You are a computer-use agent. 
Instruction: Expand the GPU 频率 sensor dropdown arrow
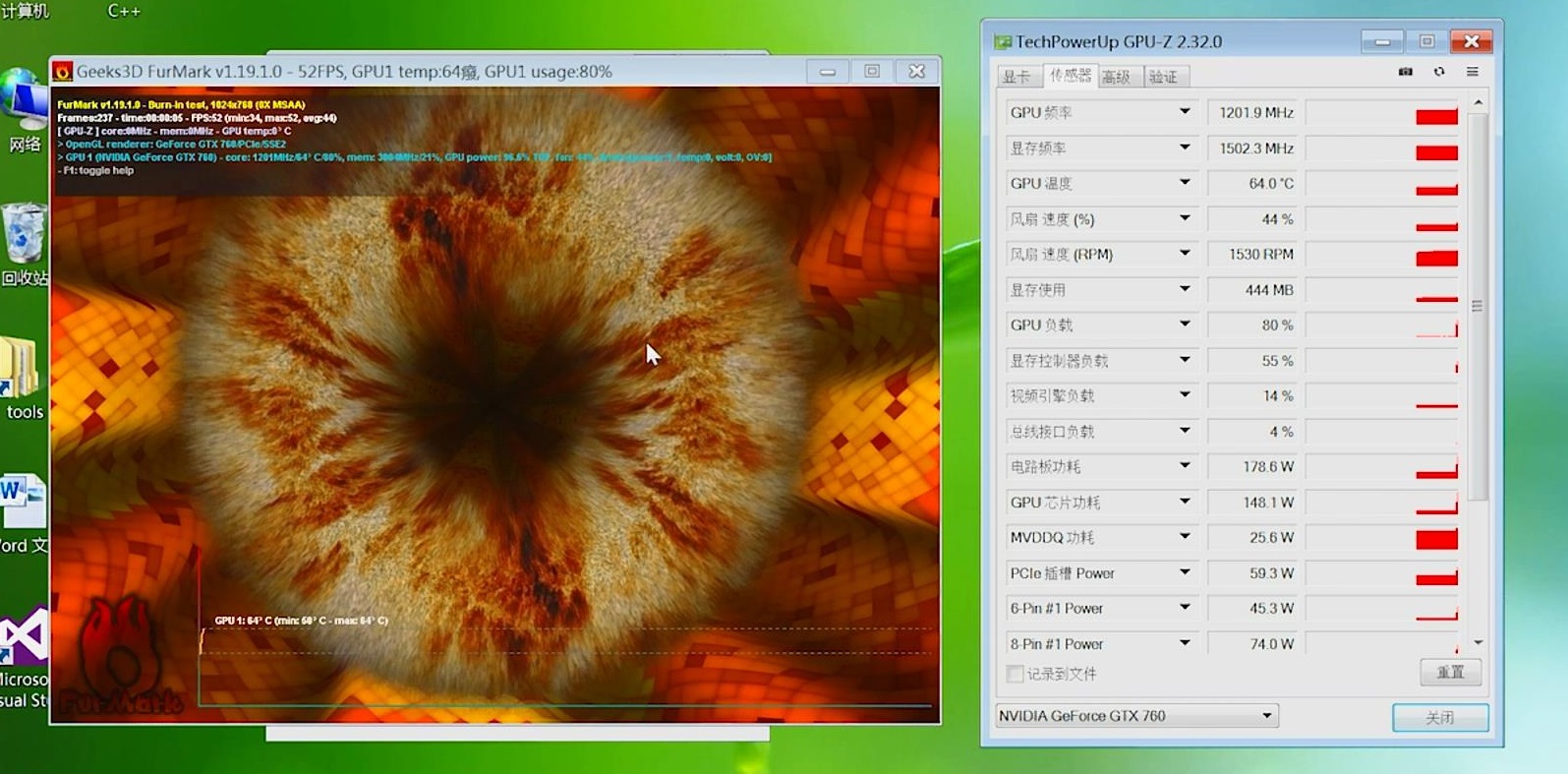coord(1185,112)
